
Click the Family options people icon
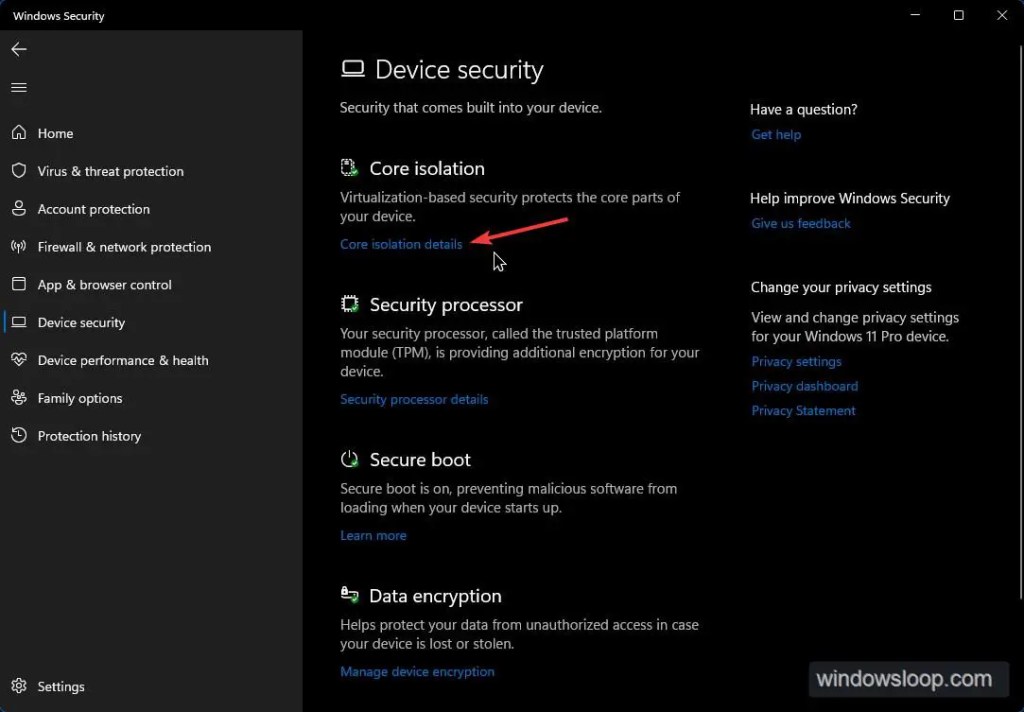(19, 398)
